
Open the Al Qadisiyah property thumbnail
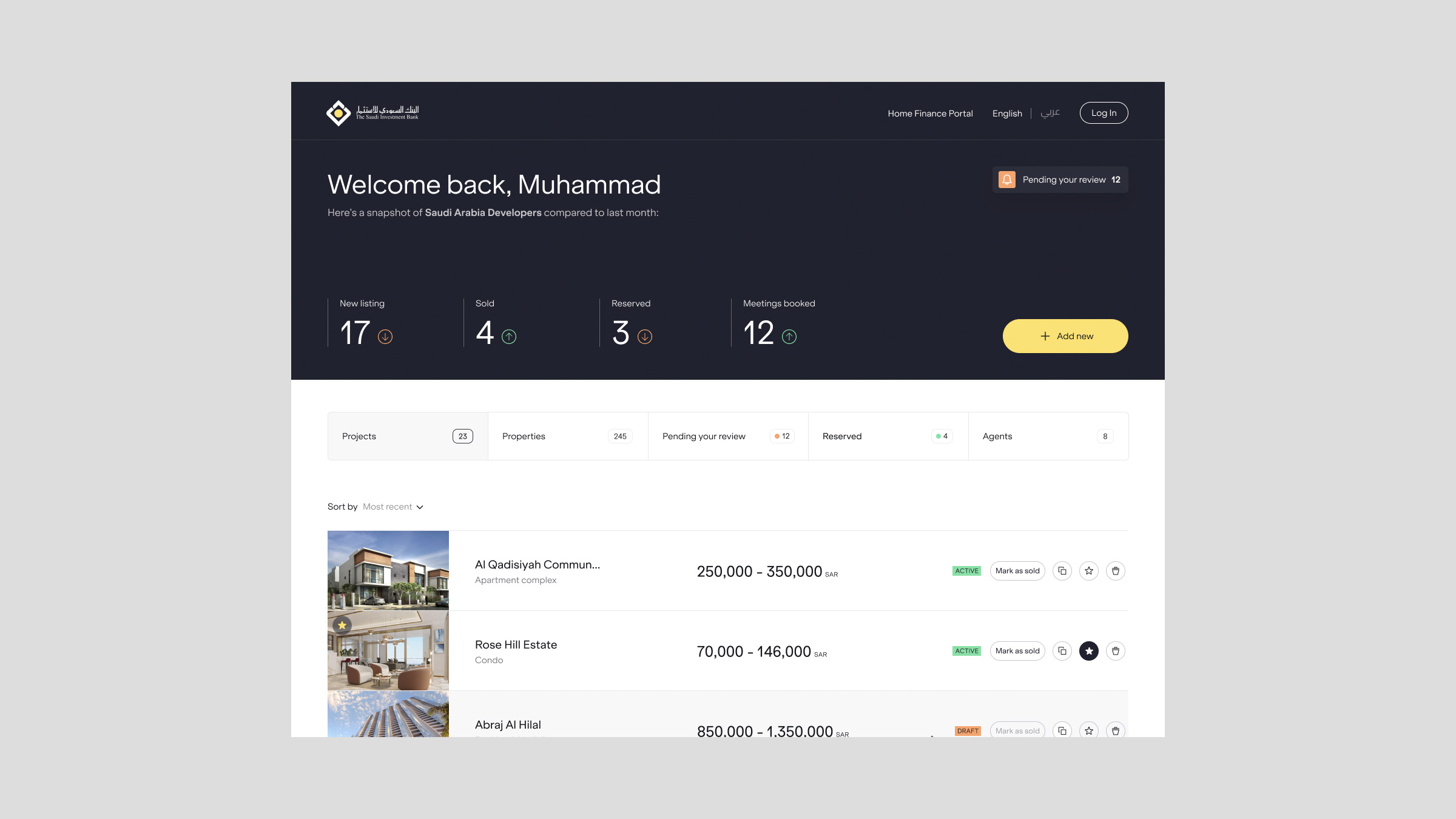[x=388, y=570]
